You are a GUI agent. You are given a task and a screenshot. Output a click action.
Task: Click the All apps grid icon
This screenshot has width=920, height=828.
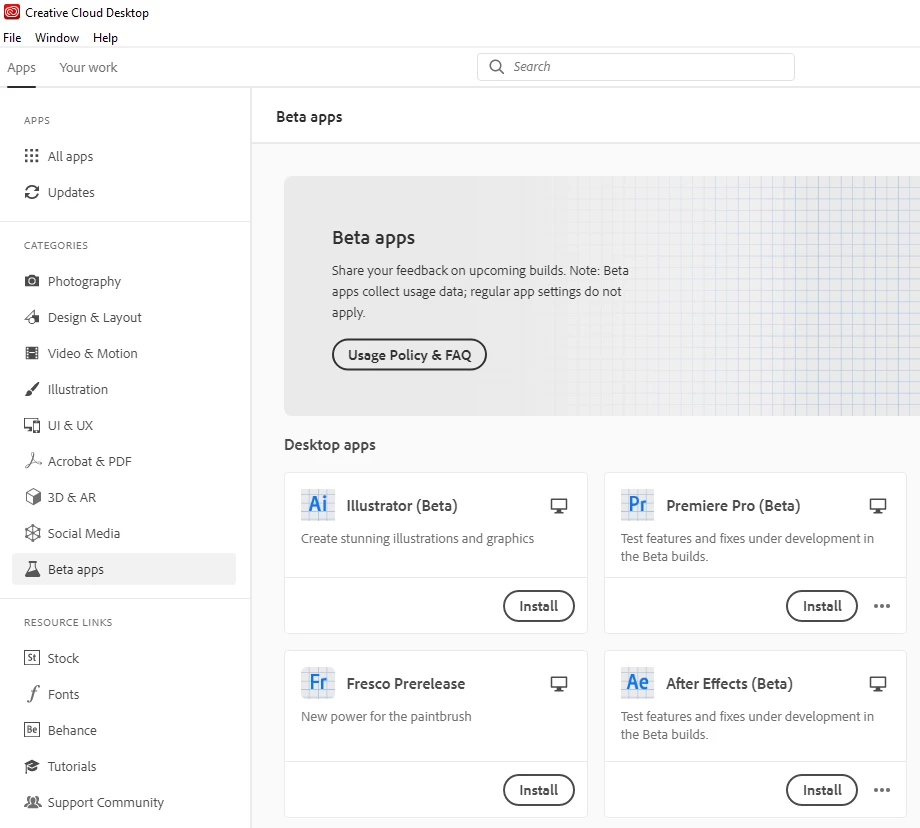32,156
